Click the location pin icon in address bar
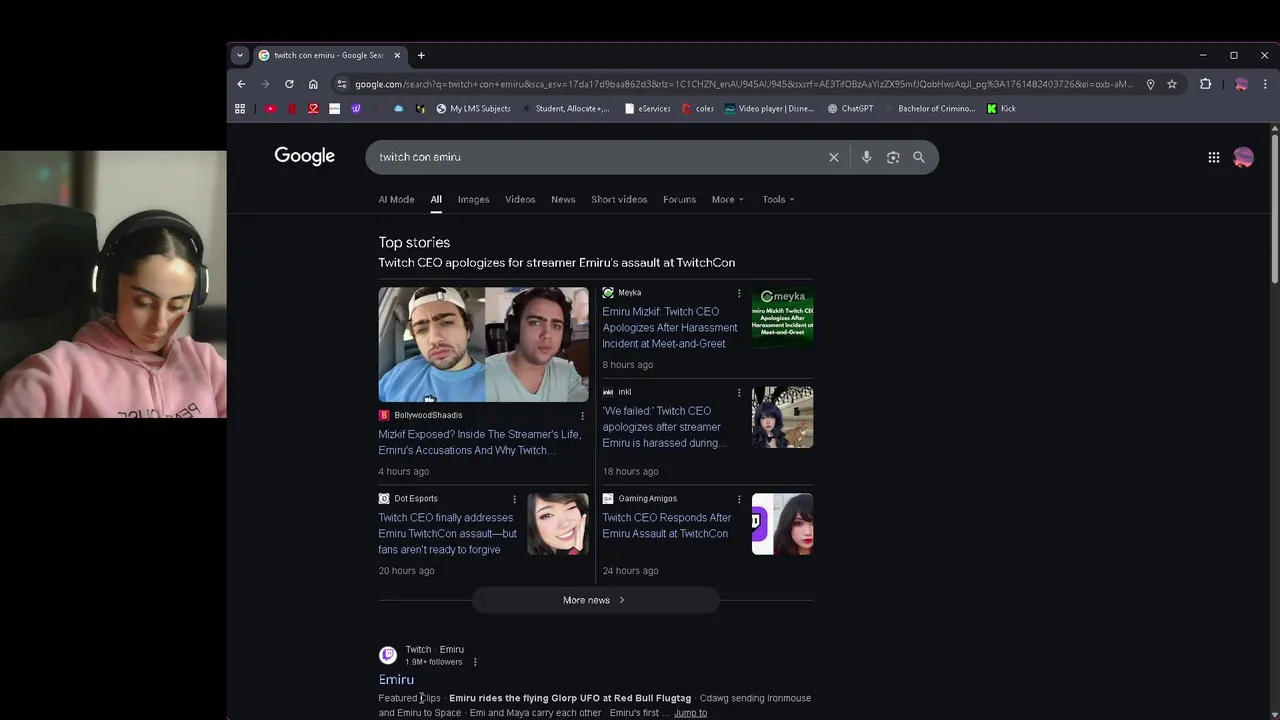 pos(1150,84)
